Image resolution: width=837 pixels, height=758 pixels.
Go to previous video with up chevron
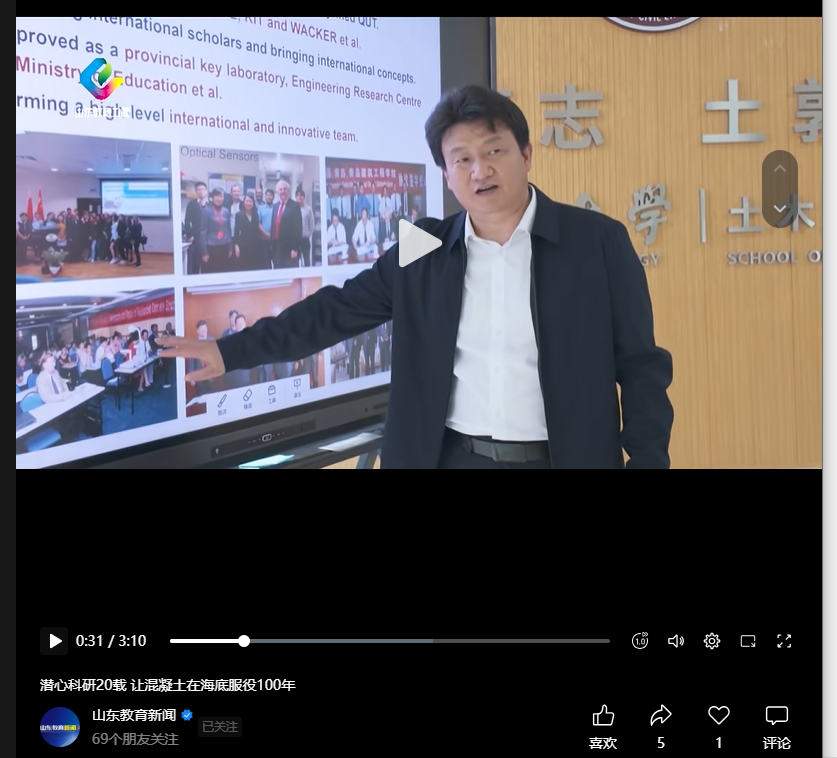[x=780, y=169]
